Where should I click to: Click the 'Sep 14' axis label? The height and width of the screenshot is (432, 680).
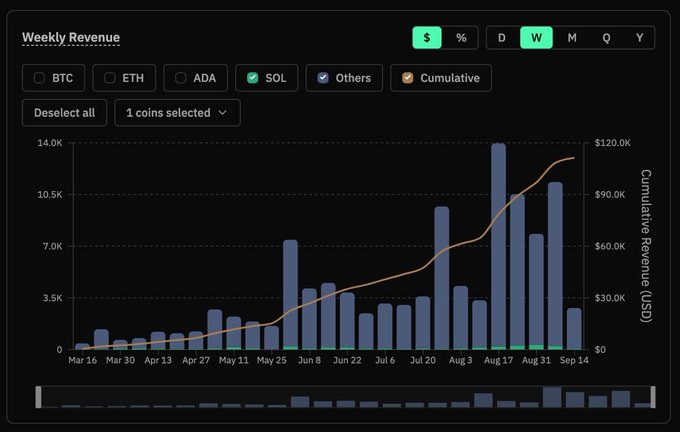574,360
